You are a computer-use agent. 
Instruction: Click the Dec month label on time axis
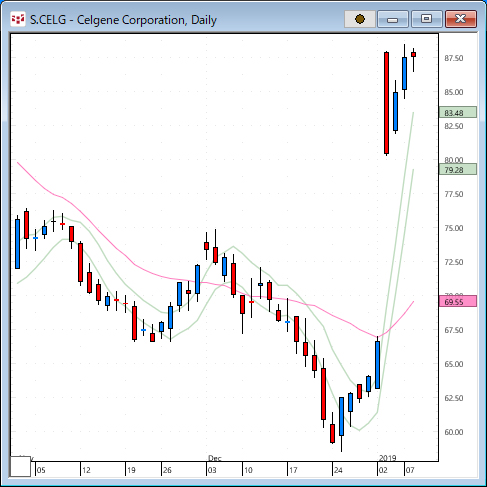(215, 458)
